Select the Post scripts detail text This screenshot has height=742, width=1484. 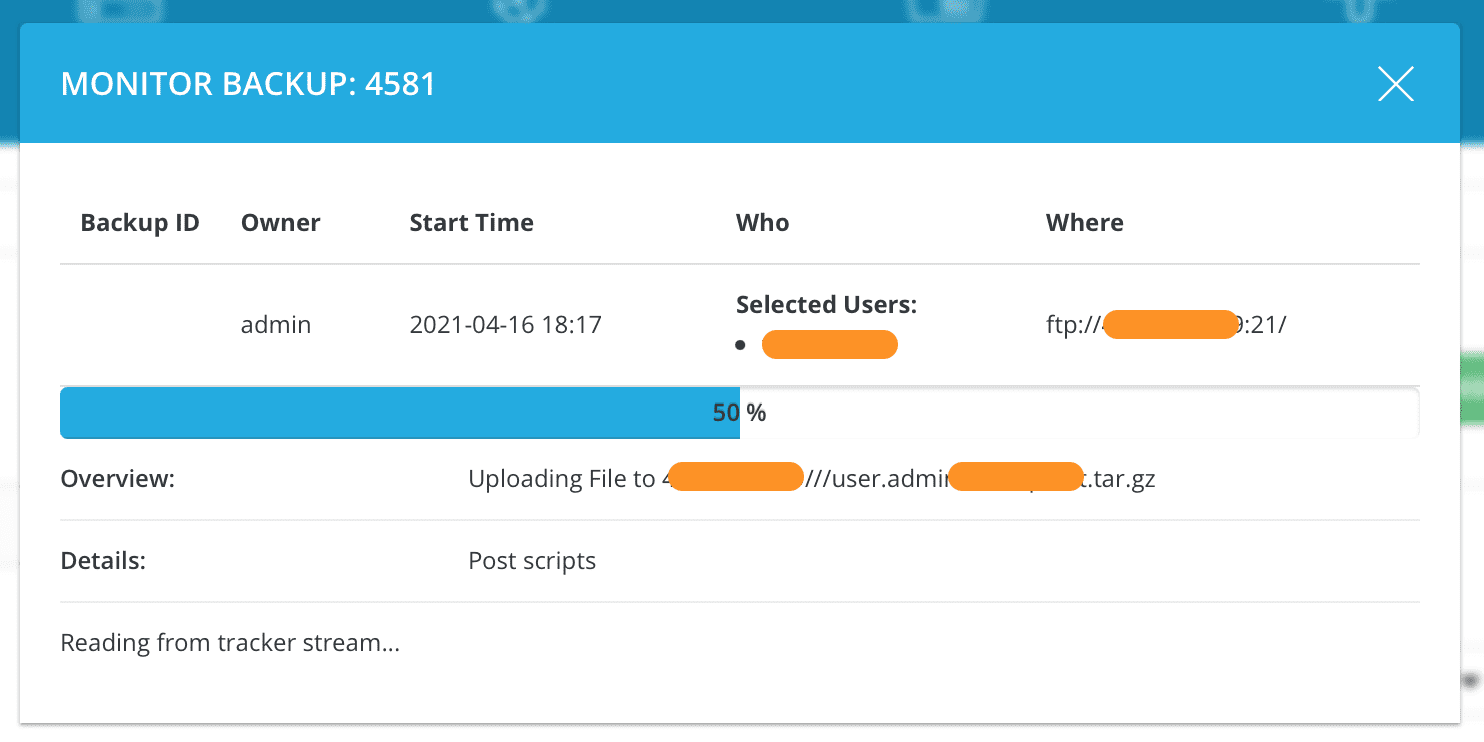(x=532, y=561)
